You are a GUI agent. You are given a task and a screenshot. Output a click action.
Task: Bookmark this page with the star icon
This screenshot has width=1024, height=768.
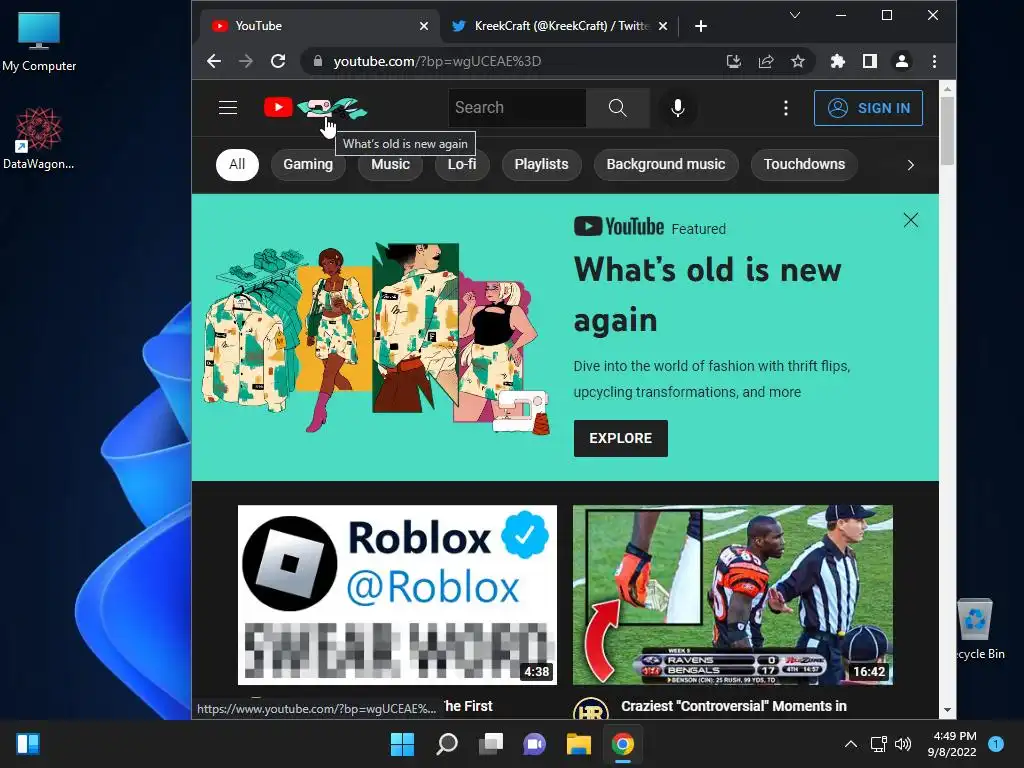(797, 61)
